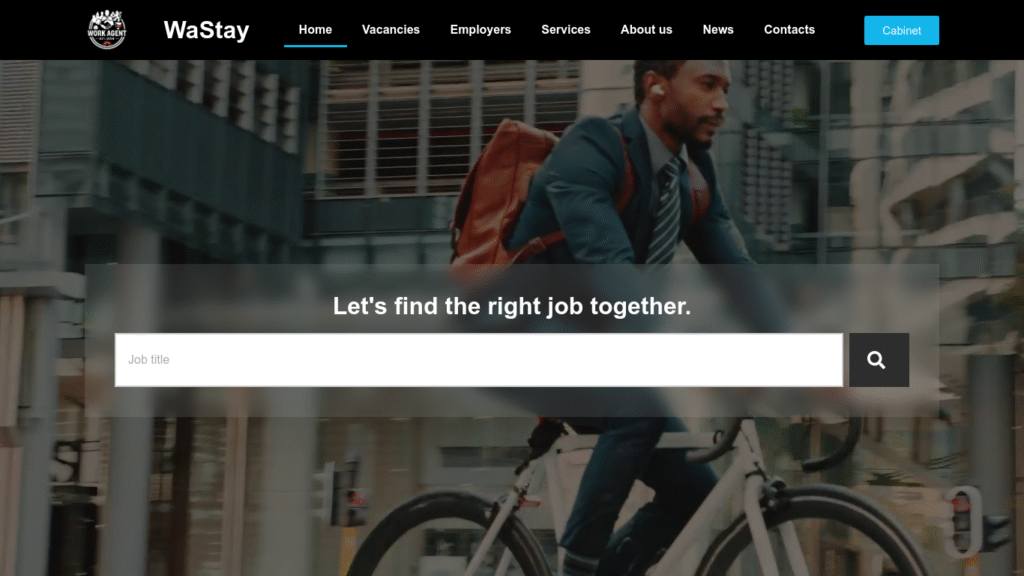The height and width of the screenshot is (576, 1024).
Task: Click the blue underline beneath Home
Action: (x=315, y=46)
